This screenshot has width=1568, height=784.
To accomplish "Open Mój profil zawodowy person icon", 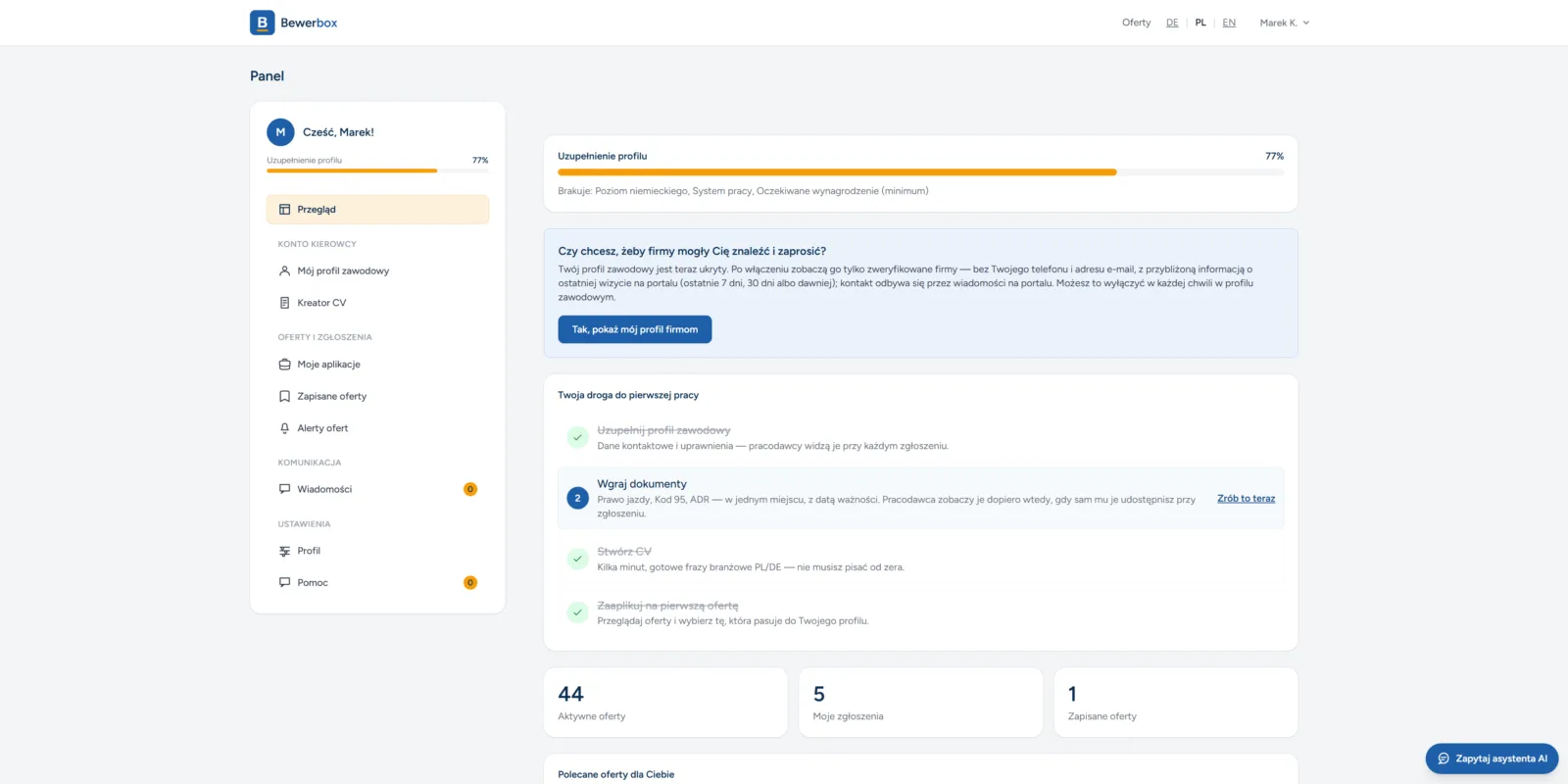I will 284,270.
